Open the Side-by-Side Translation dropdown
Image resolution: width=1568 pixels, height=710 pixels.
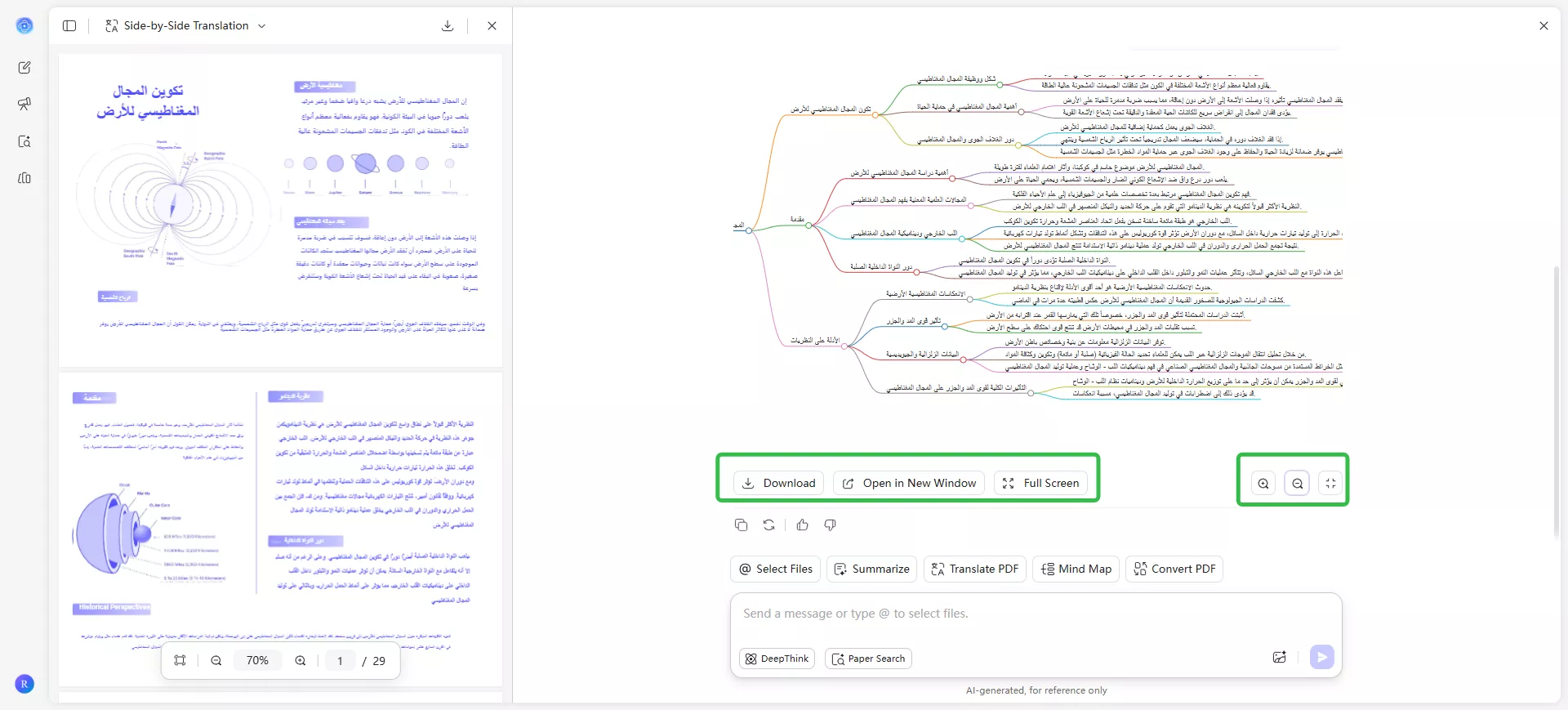pos(185,26)
